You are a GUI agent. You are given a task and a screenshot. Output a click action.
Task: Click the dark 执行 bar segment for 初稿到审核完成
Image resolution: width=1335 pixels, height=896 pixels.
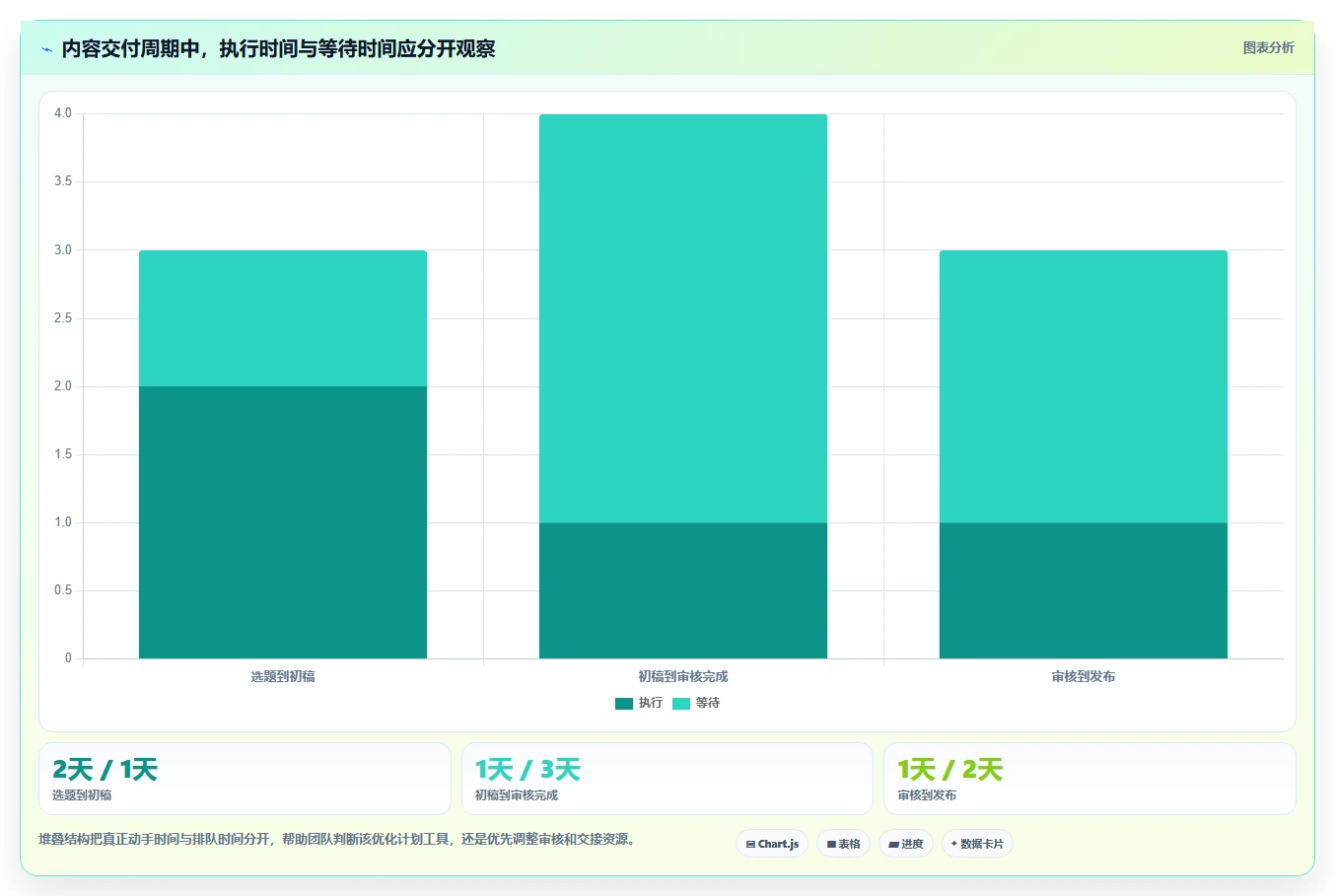pos(683,590)
